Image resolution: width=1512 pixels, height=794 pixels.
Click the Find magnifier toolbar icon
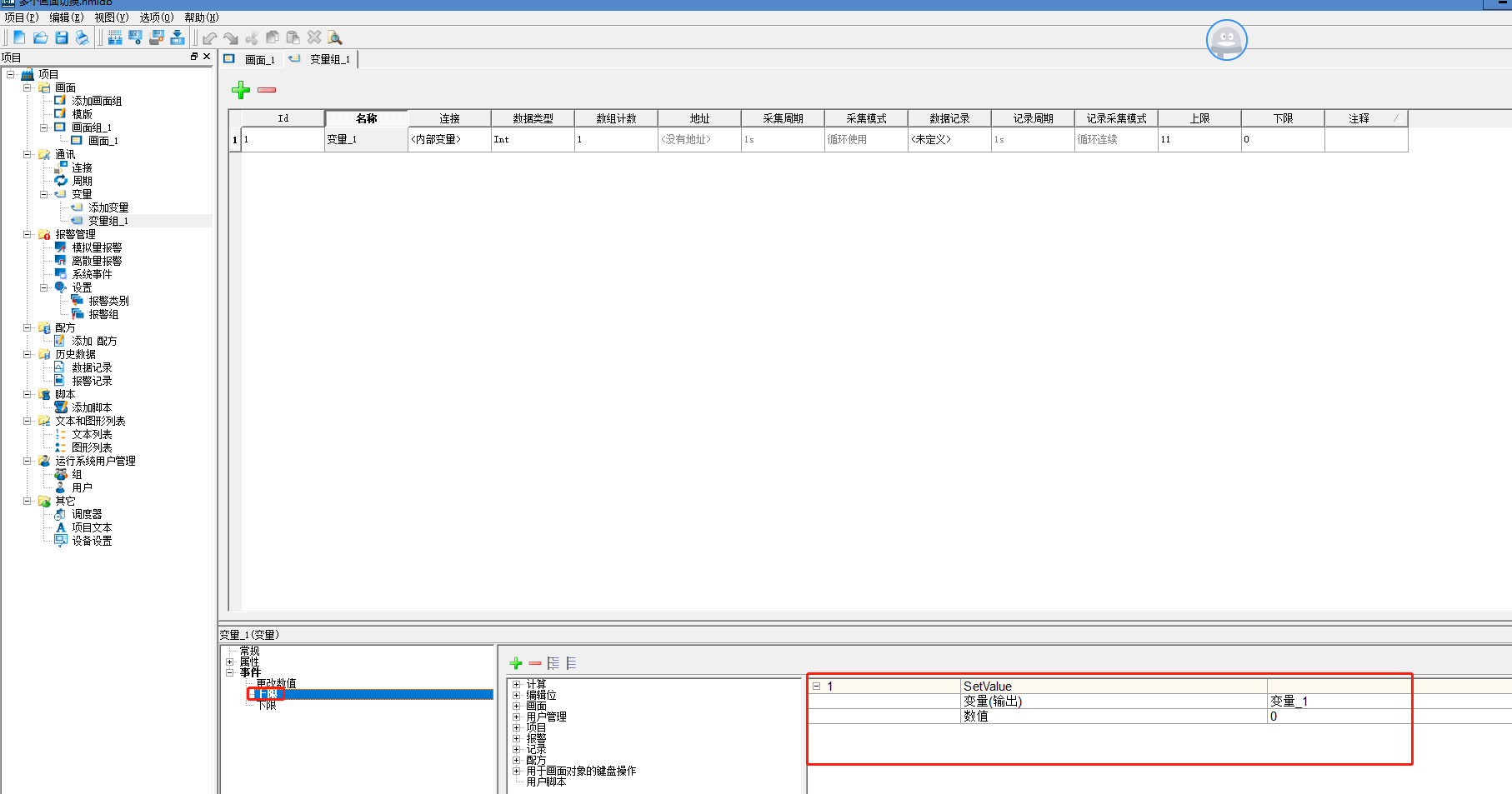pyautogui.click(x=335, y=37)
